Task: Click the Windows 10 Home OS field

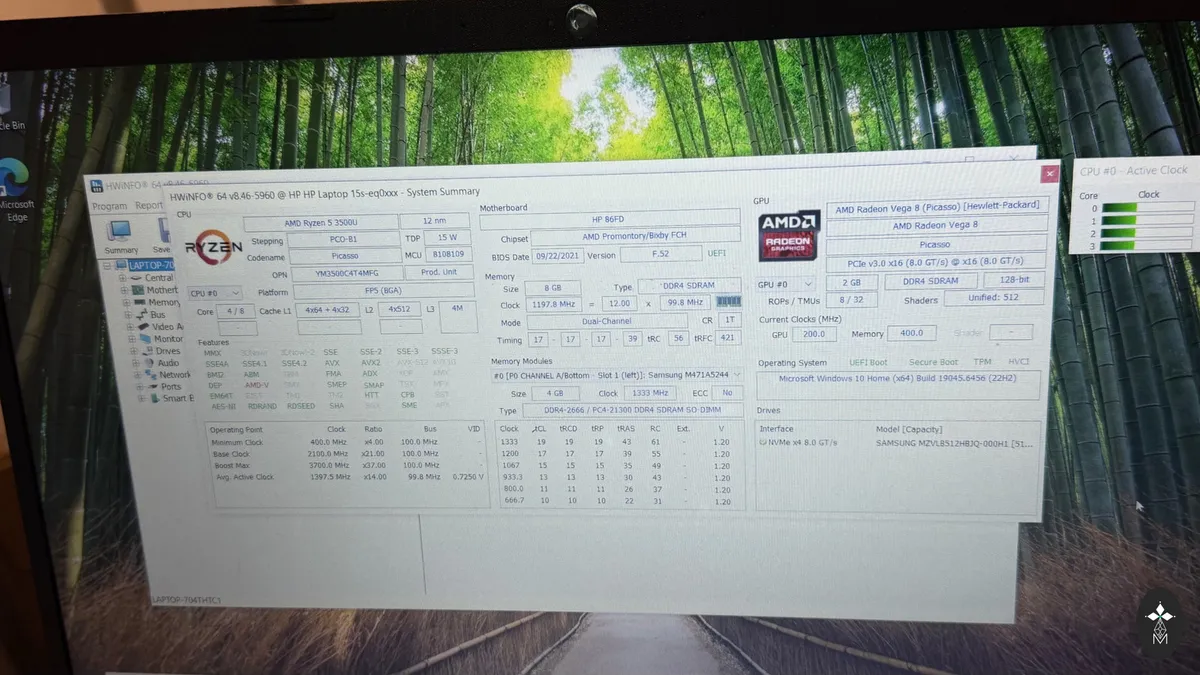Action: (x=897, y=385)
